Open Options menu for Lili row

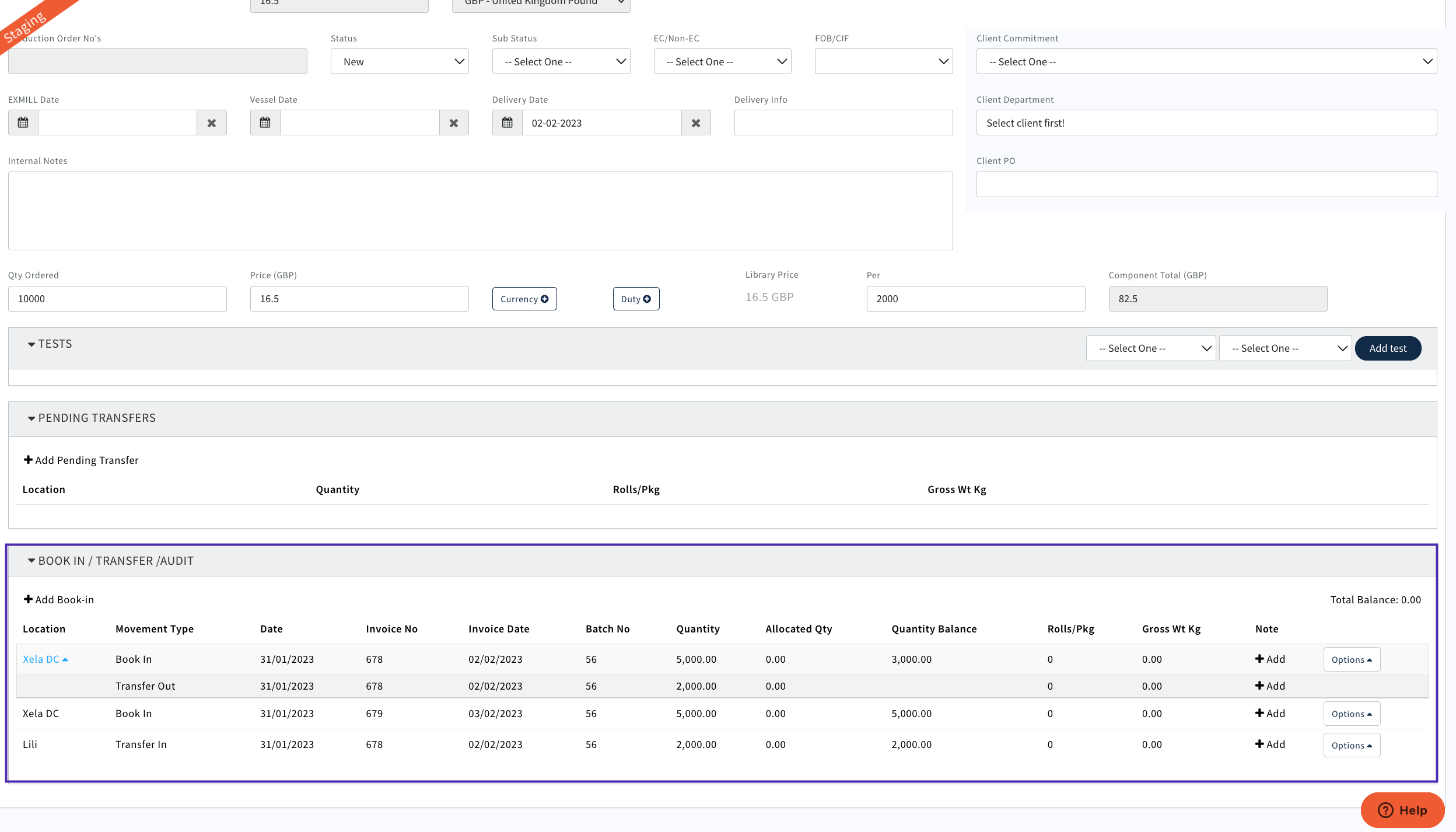(1351, 746)
